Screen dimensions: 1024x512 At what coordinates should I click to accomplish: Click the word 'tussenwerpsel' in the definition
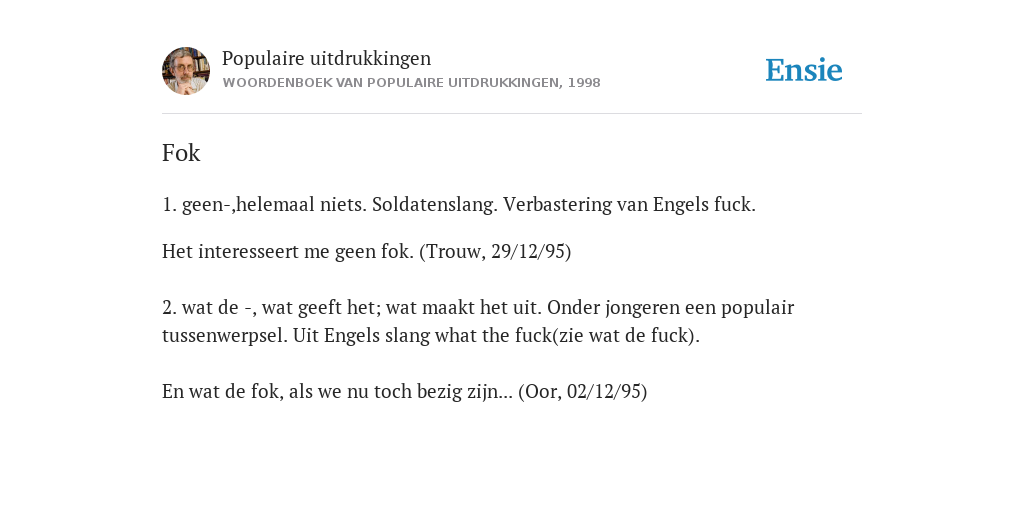(x=223, y=336)
